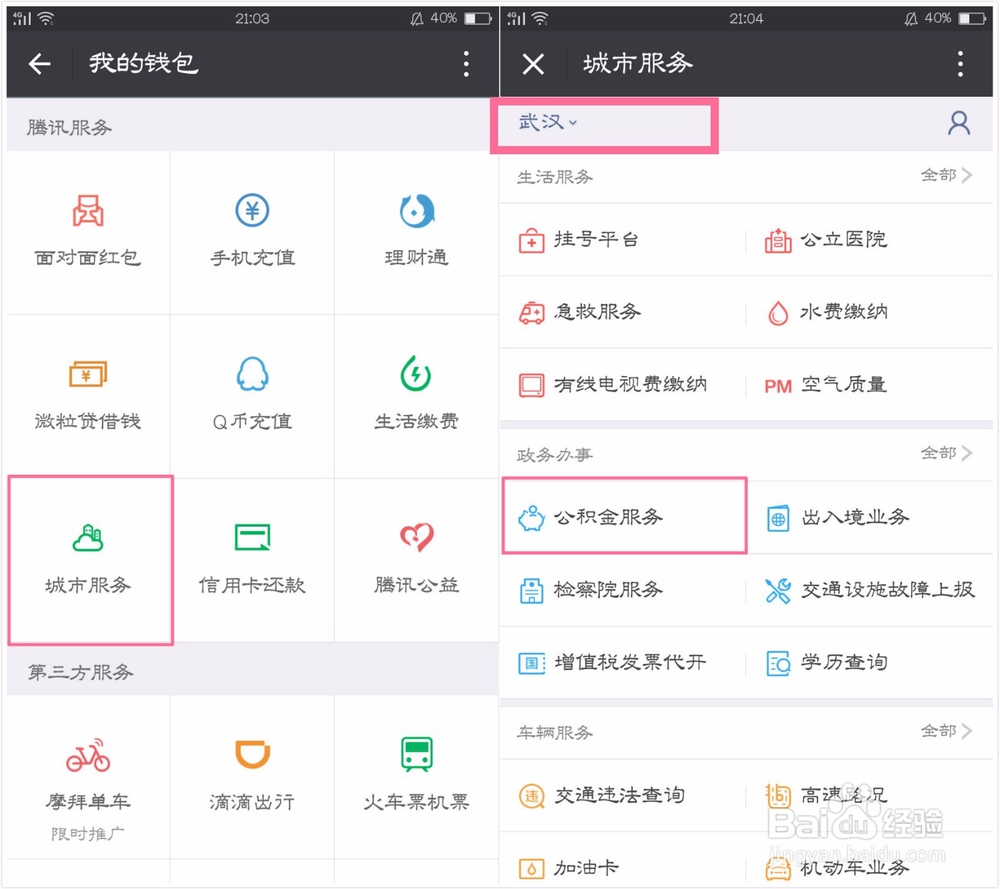Tap the 挂号平台 medical kit icon
1000x889 pixels.
click(531, 240)
